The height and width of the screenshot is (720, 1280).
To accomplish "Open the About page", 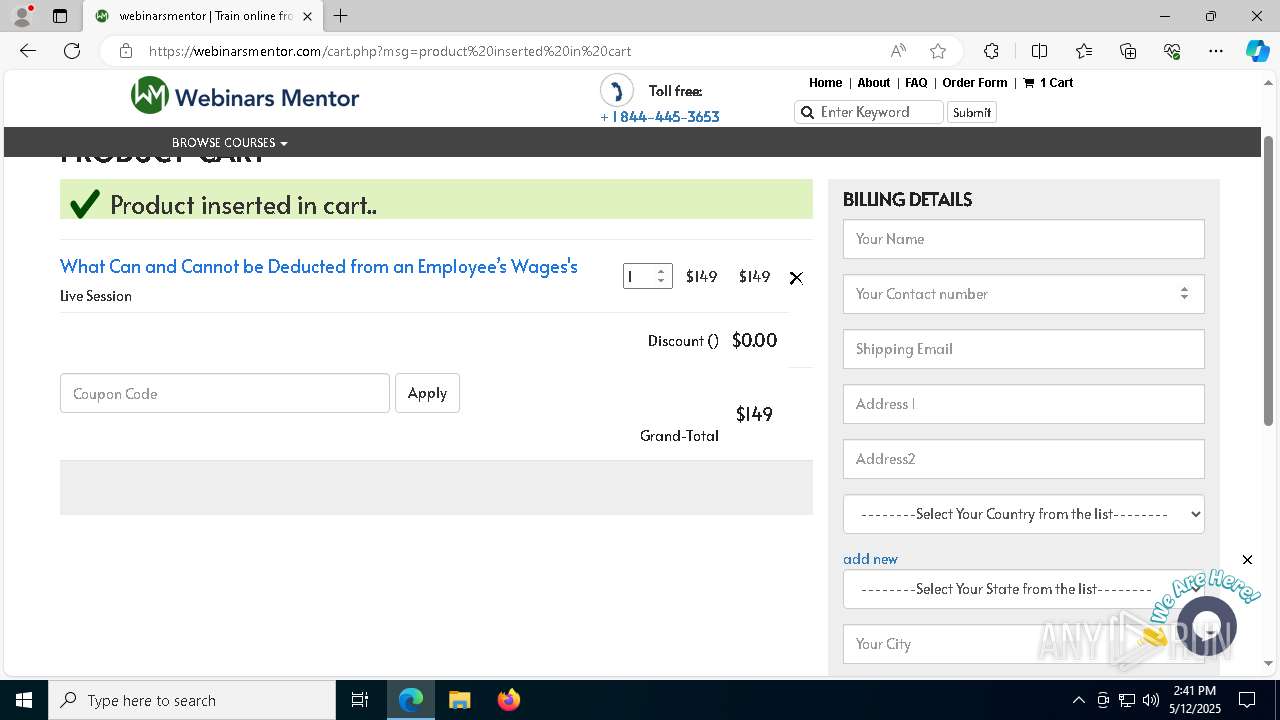I will pyautogui.click(x=873, y=83).
